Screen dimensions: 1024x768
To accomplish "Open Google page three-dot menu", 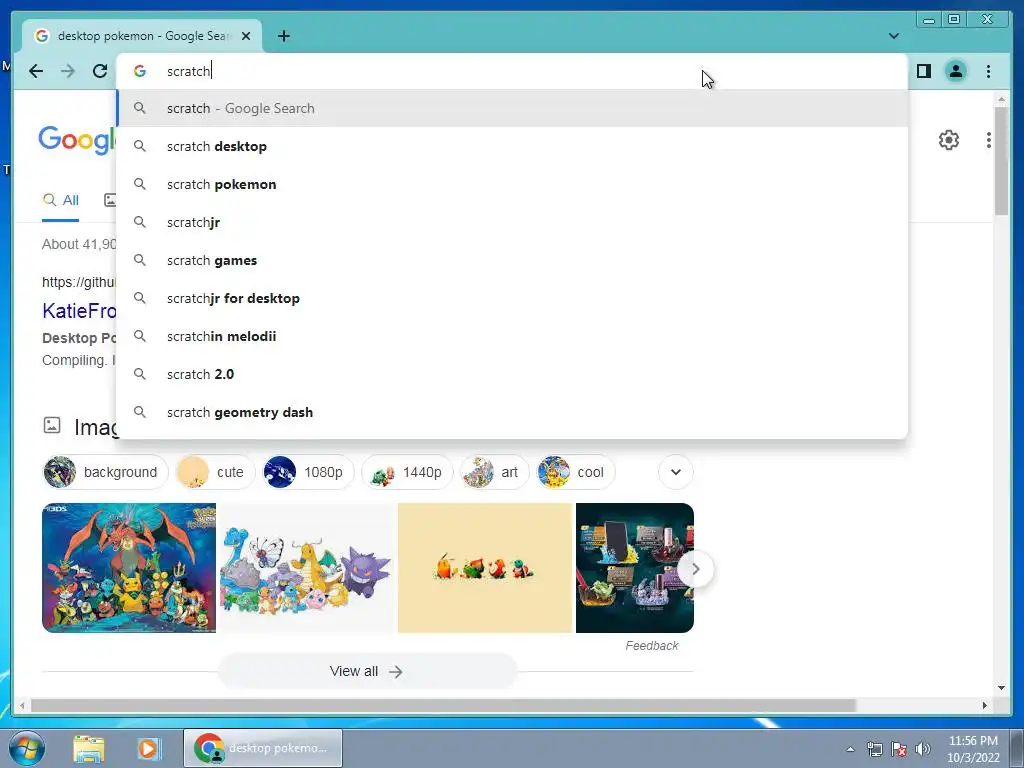I will pos(989,140).
